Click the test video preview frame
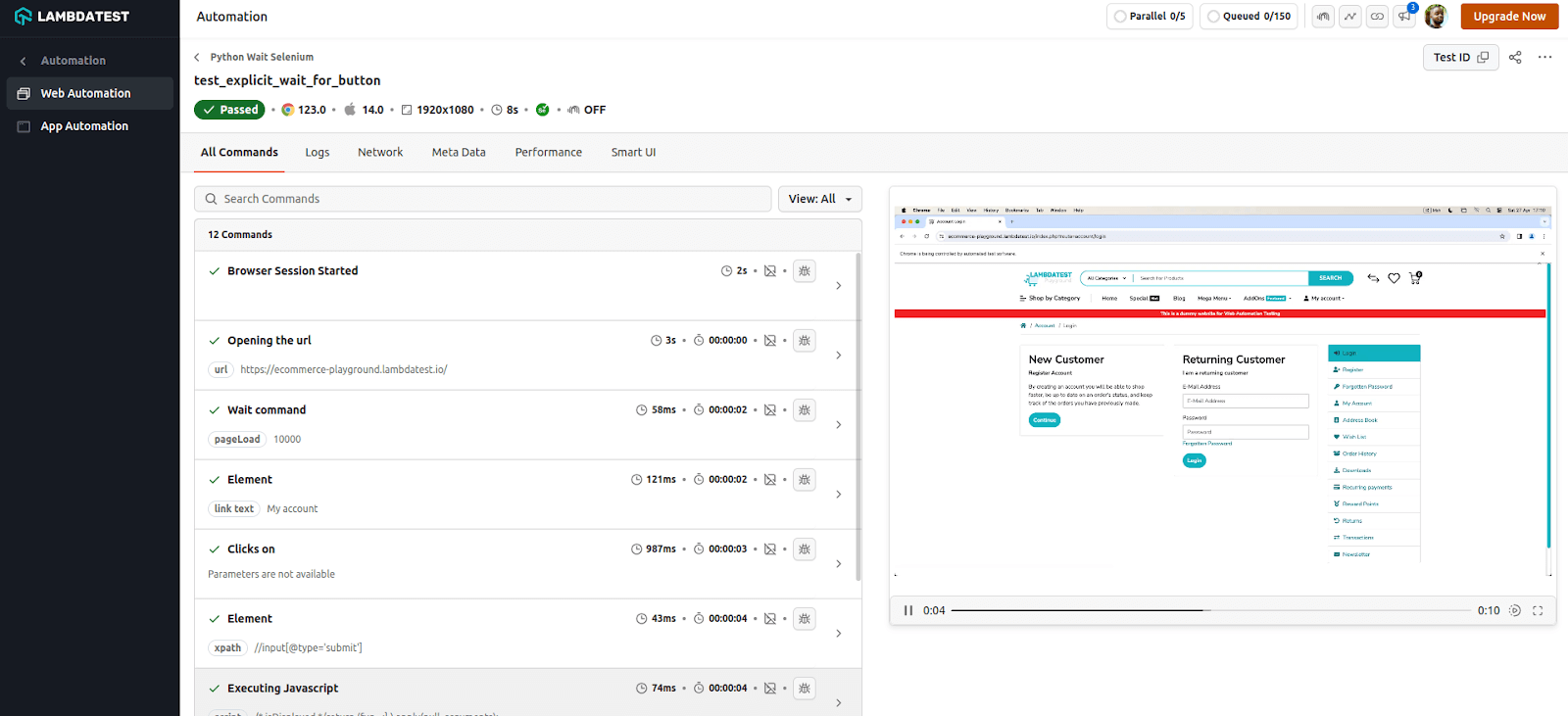 pos(1222,391)
